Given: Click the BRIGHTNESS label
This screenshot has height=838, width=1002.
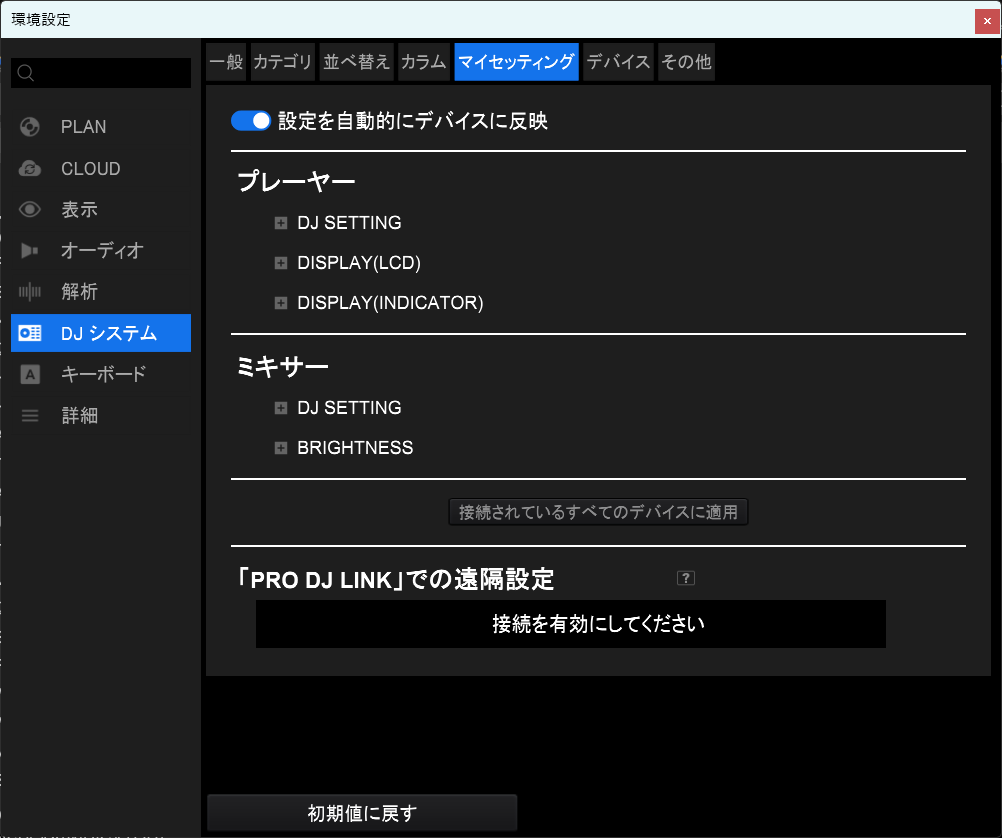Looking at the screenshot, I should (355, 448).
